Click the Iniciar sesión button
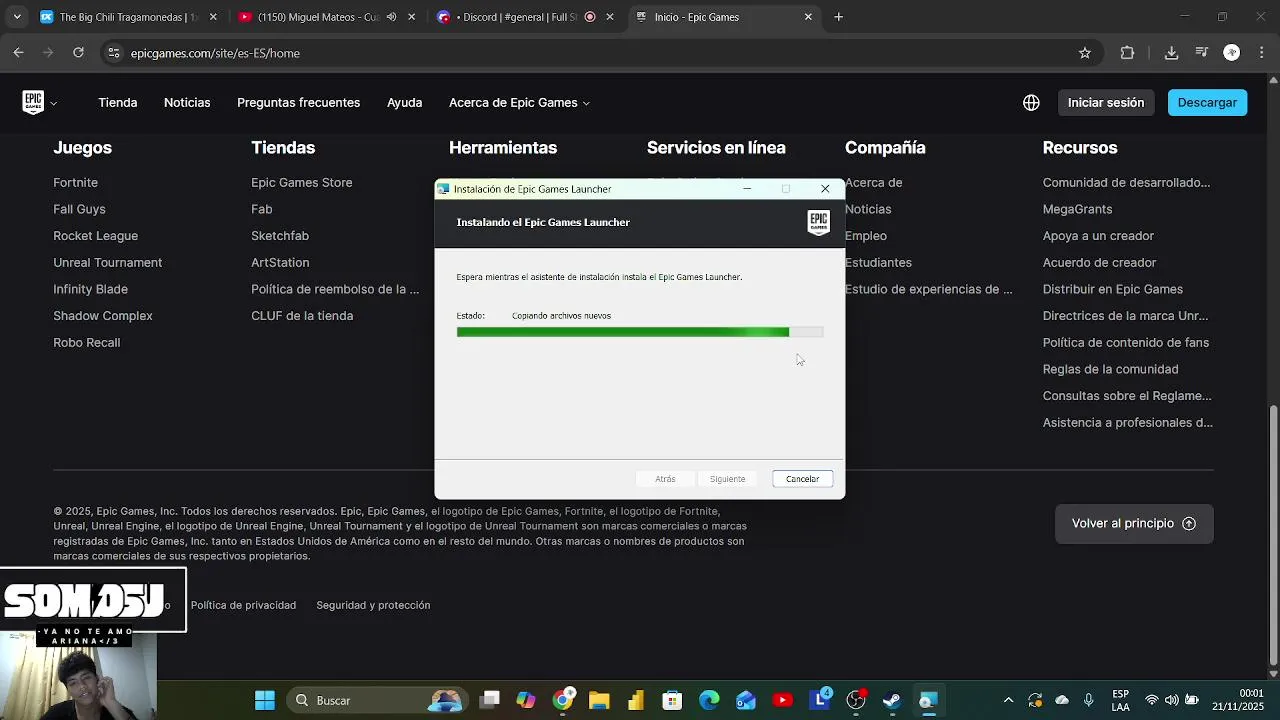 (x=1105, y=103)
